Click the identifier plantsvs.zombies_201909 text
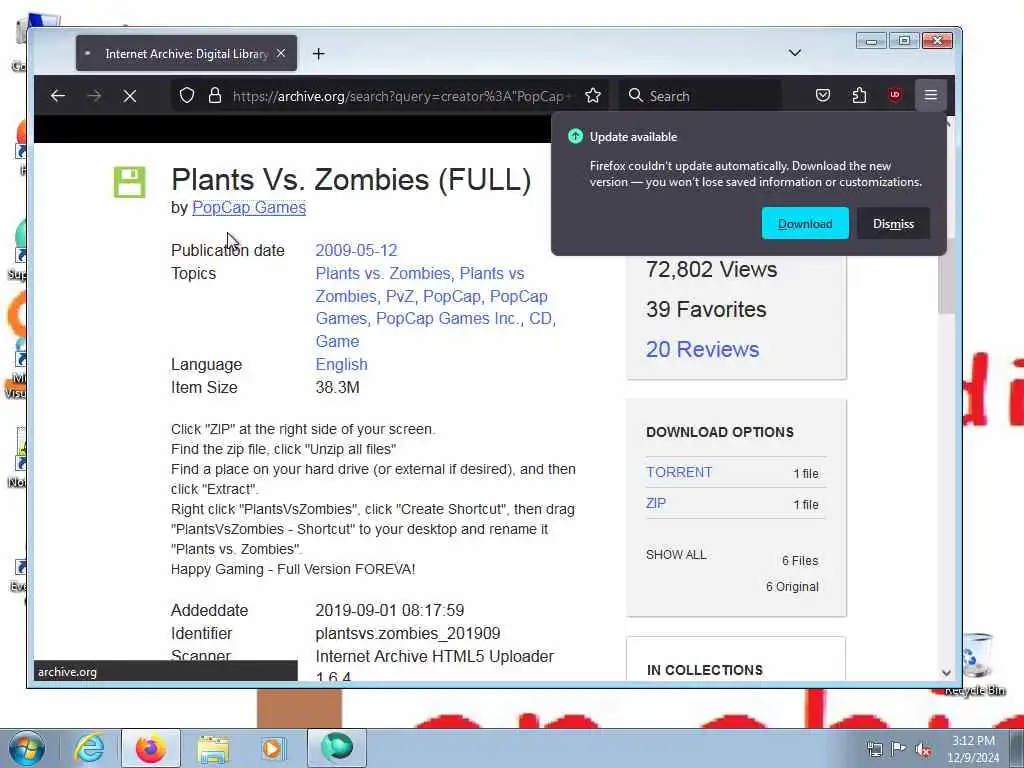The width and height of the screenshot is (1024, 768). click(408, 633)
